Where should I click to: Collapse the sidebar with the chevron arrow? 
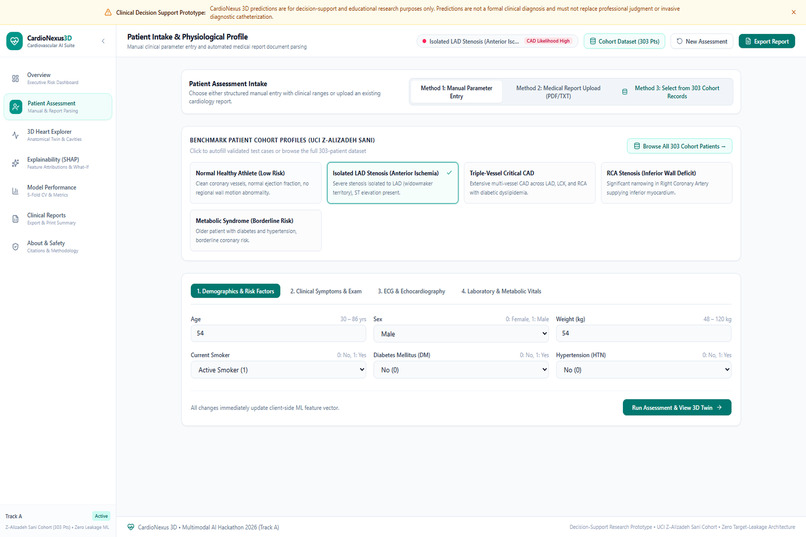tap(103, 41)
